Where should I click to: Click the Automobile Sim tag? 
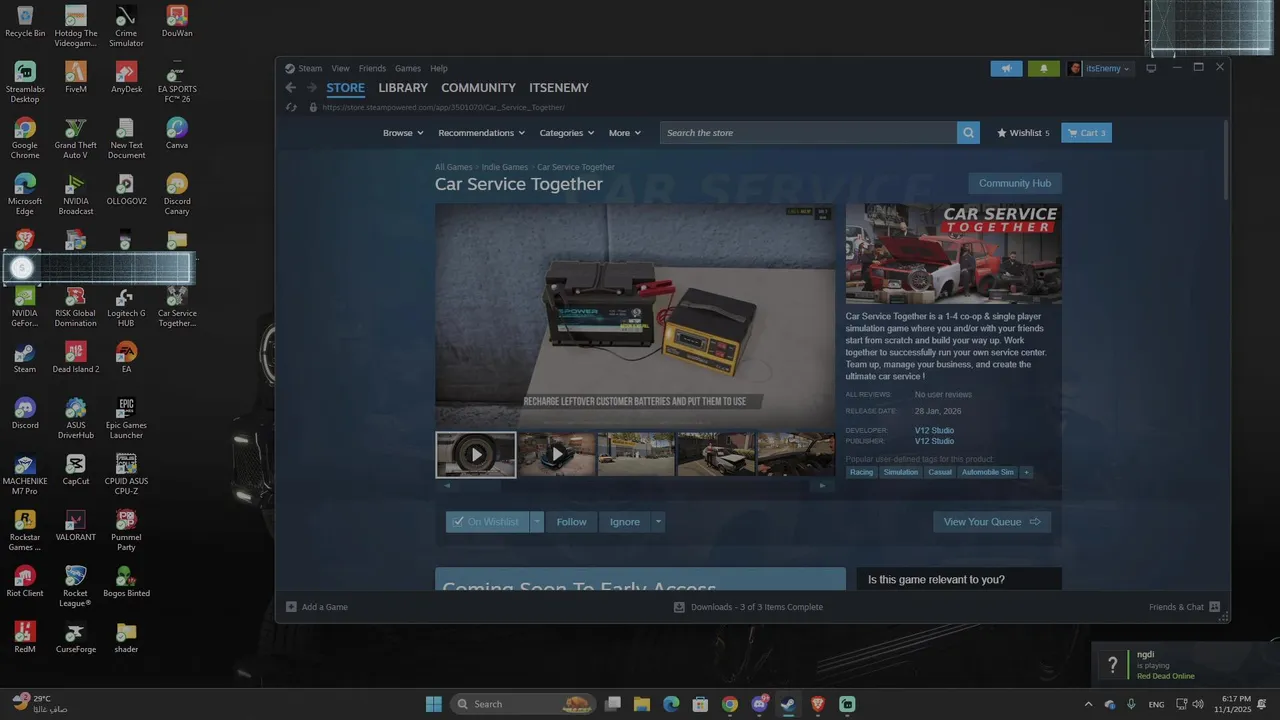(988, 472)
